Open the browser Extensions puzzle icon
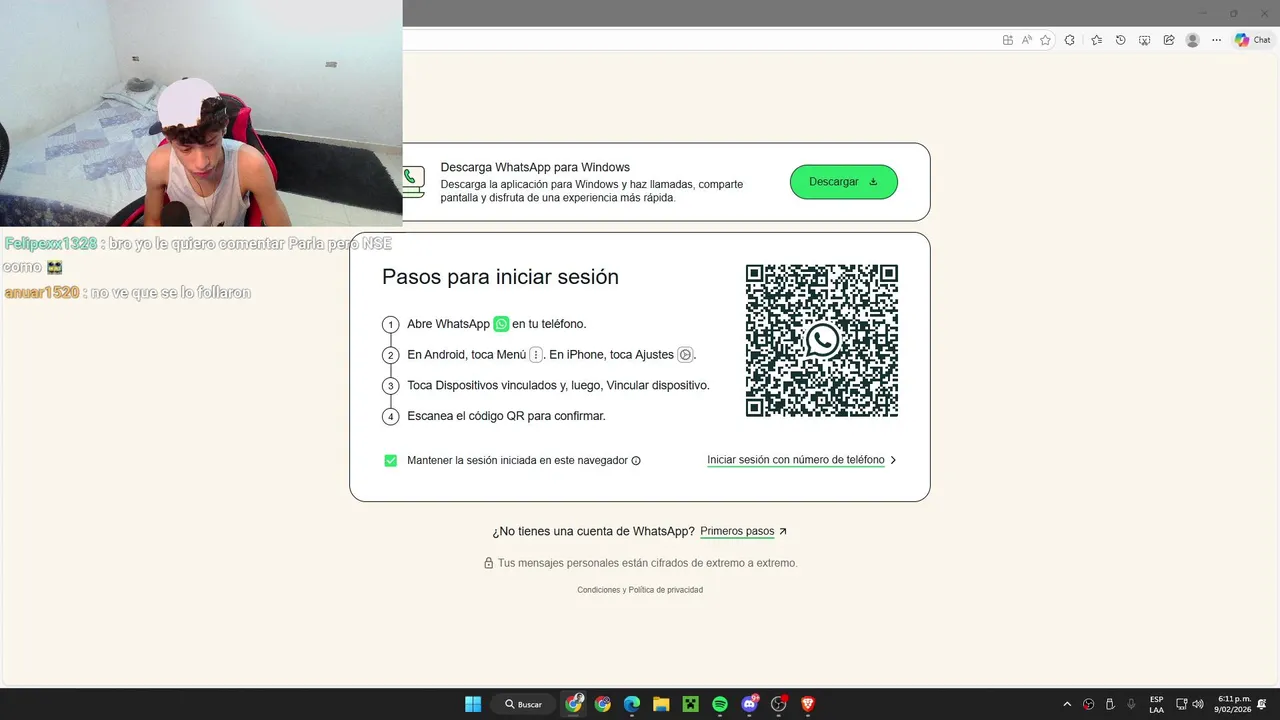 point(1070,40)
